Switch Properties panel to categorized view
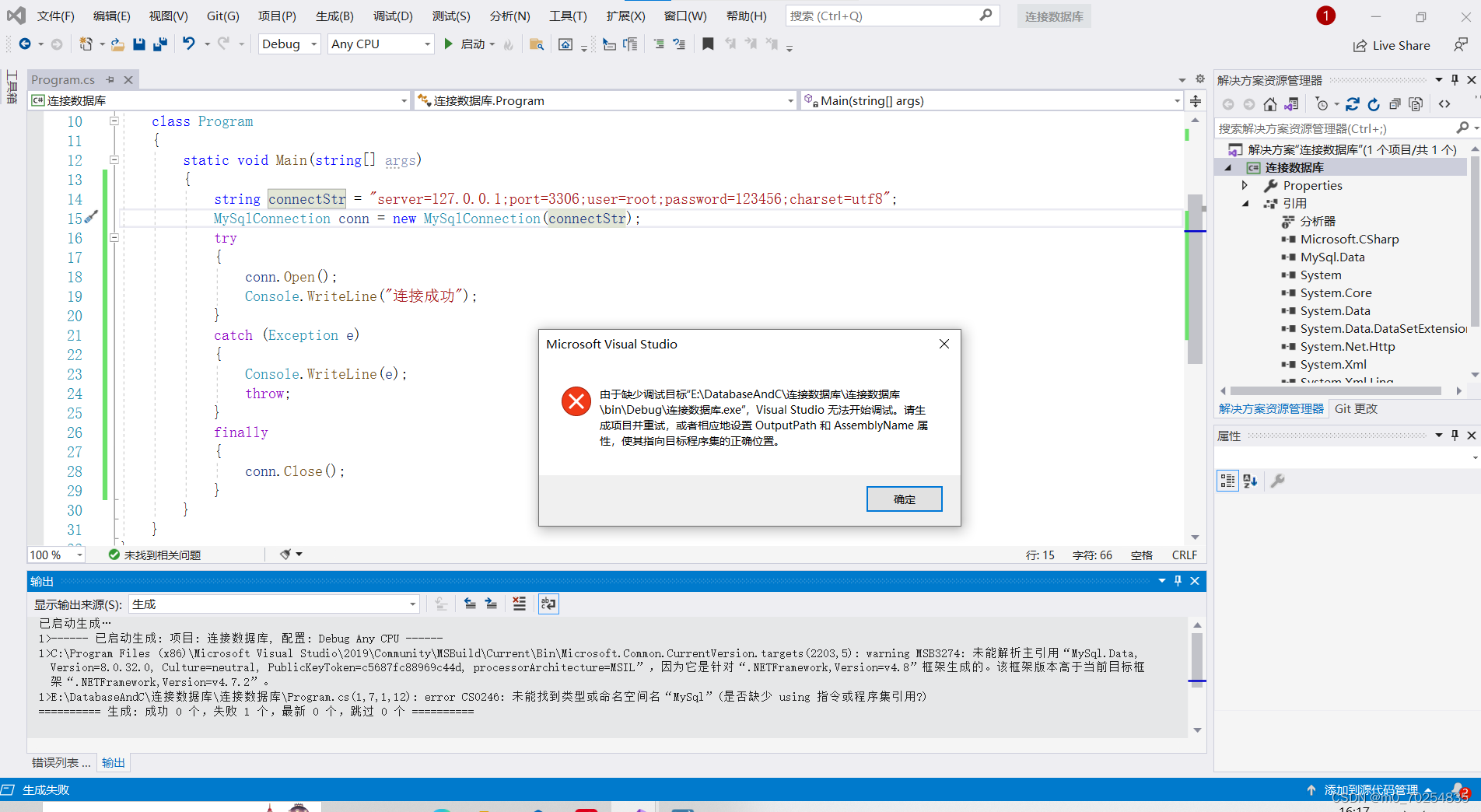Viewport: 1481px width, 812px height. [1227, 481]
